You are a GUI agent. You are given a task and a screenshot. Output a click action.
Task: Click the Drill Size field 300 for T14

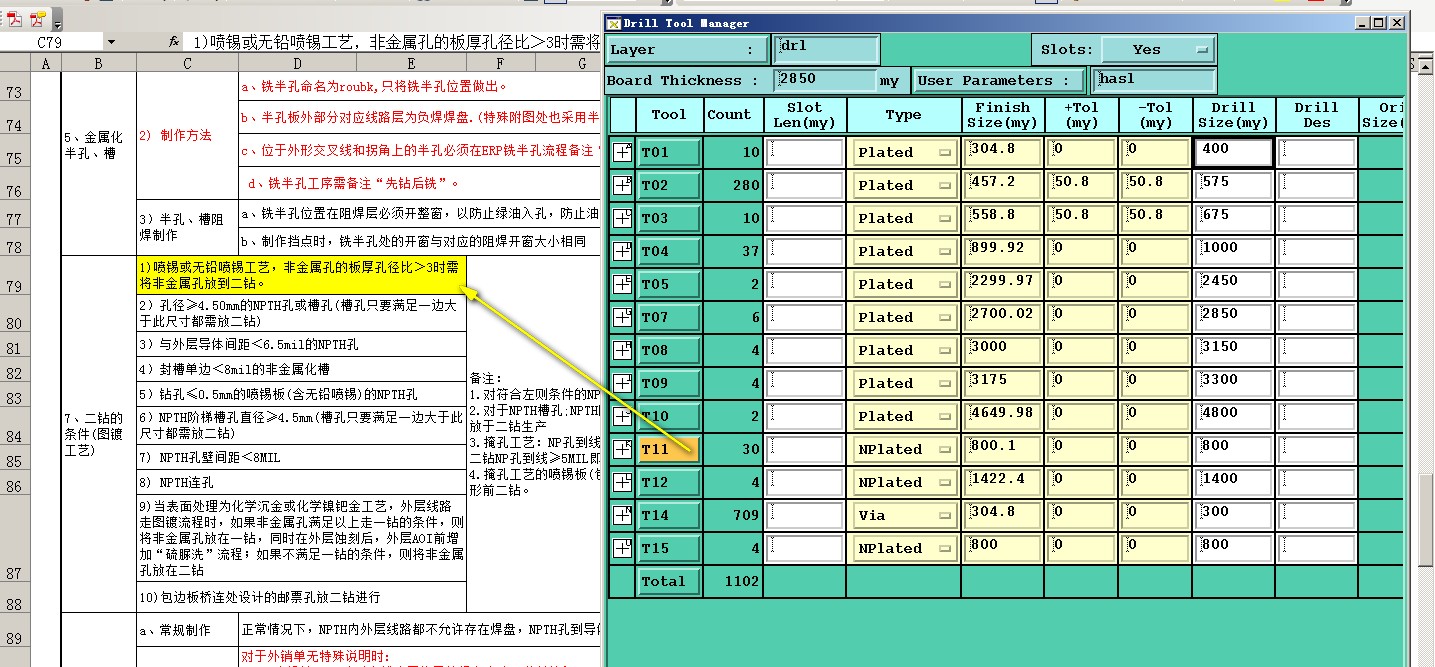coord(1233,516)
